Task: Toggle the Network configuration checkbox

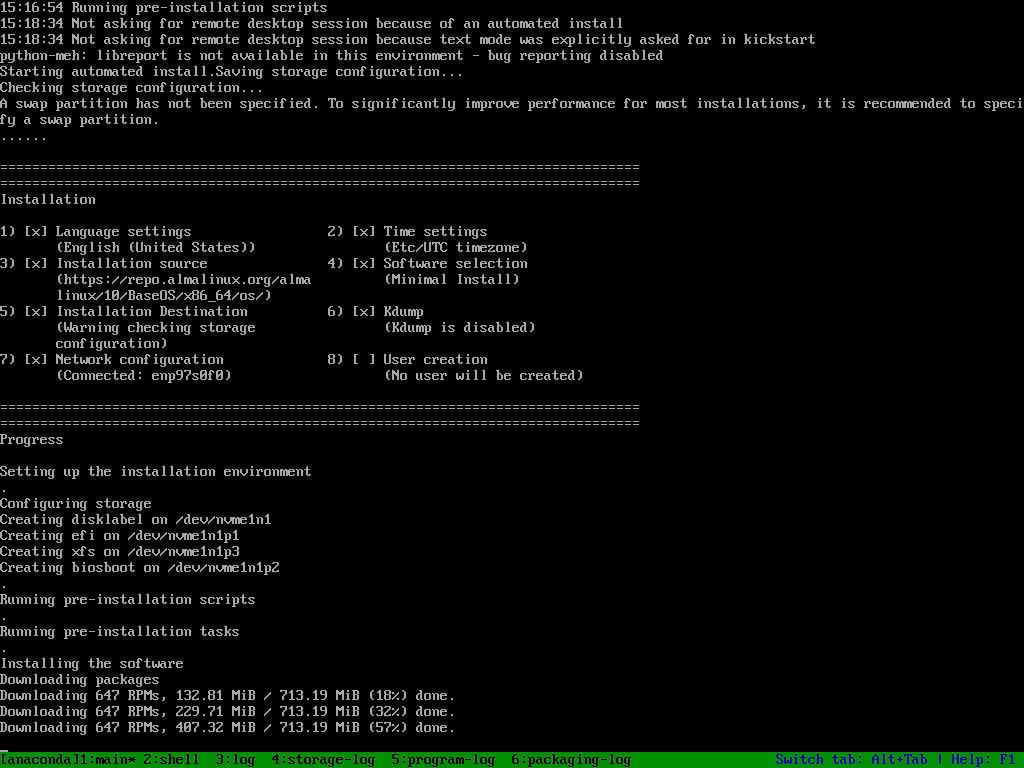Action: (36, 360)
